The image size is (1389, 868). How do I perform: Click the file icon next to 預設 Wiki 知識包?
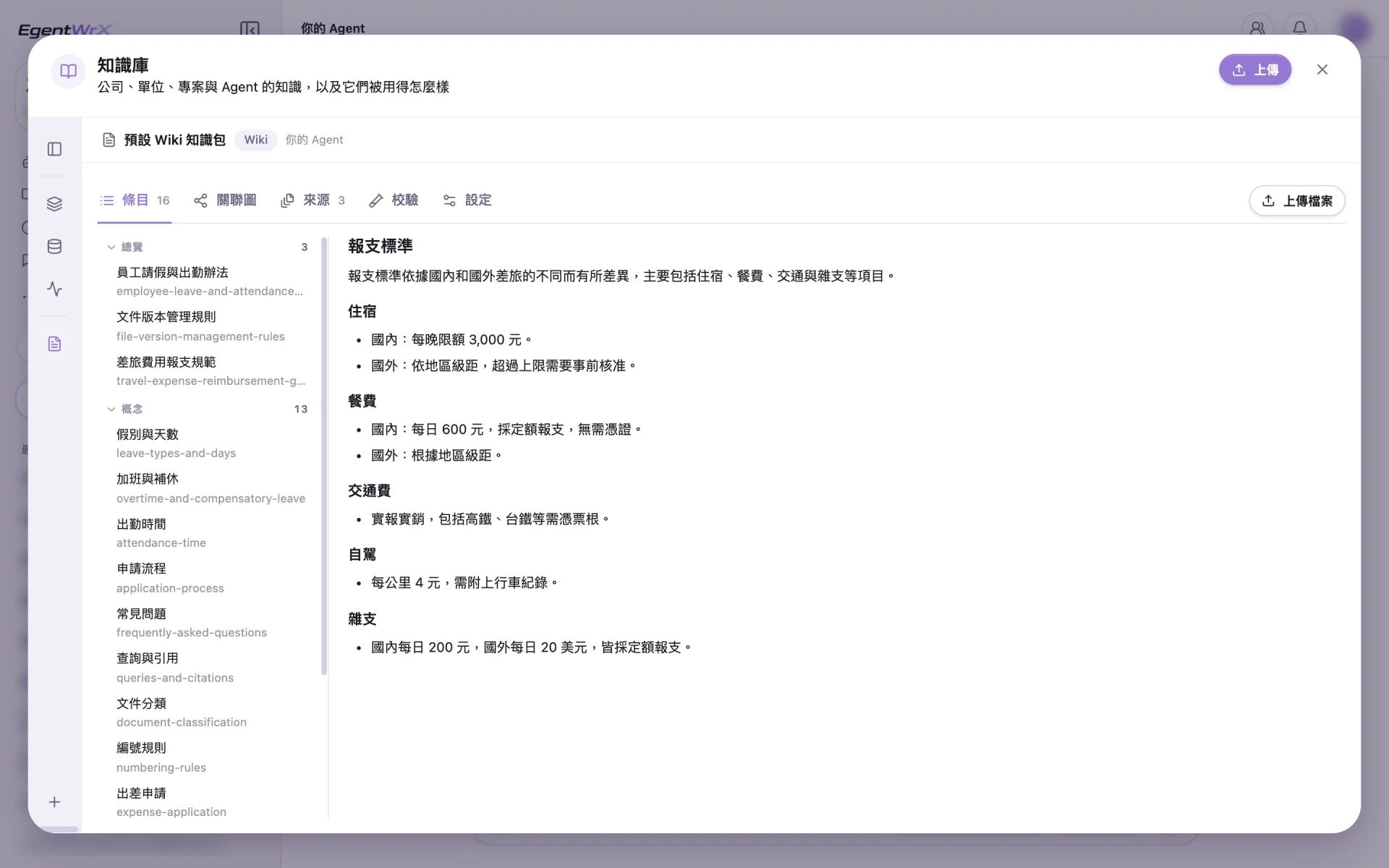(x=109, y=140)
